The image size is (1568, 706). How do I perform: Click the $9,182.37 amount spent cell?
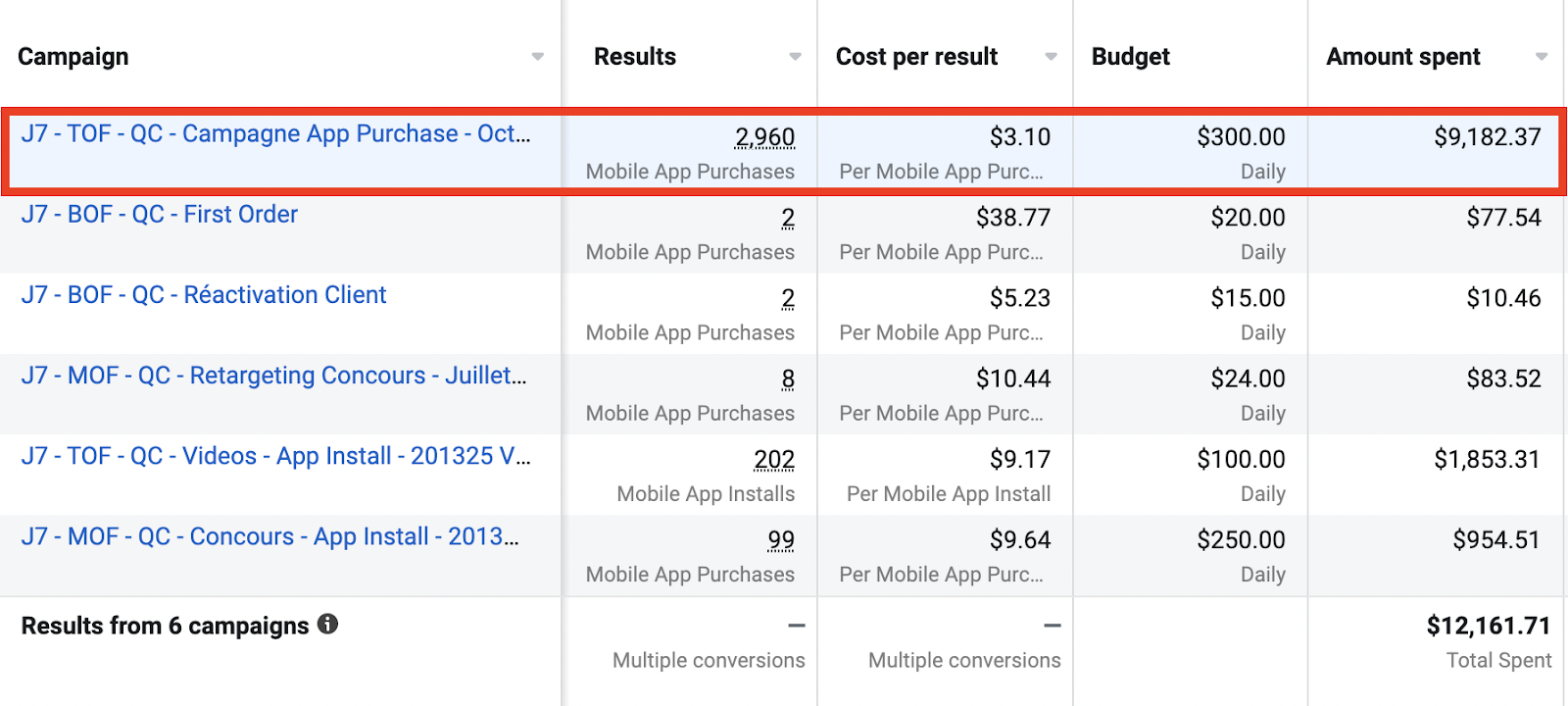(1487, 137)
